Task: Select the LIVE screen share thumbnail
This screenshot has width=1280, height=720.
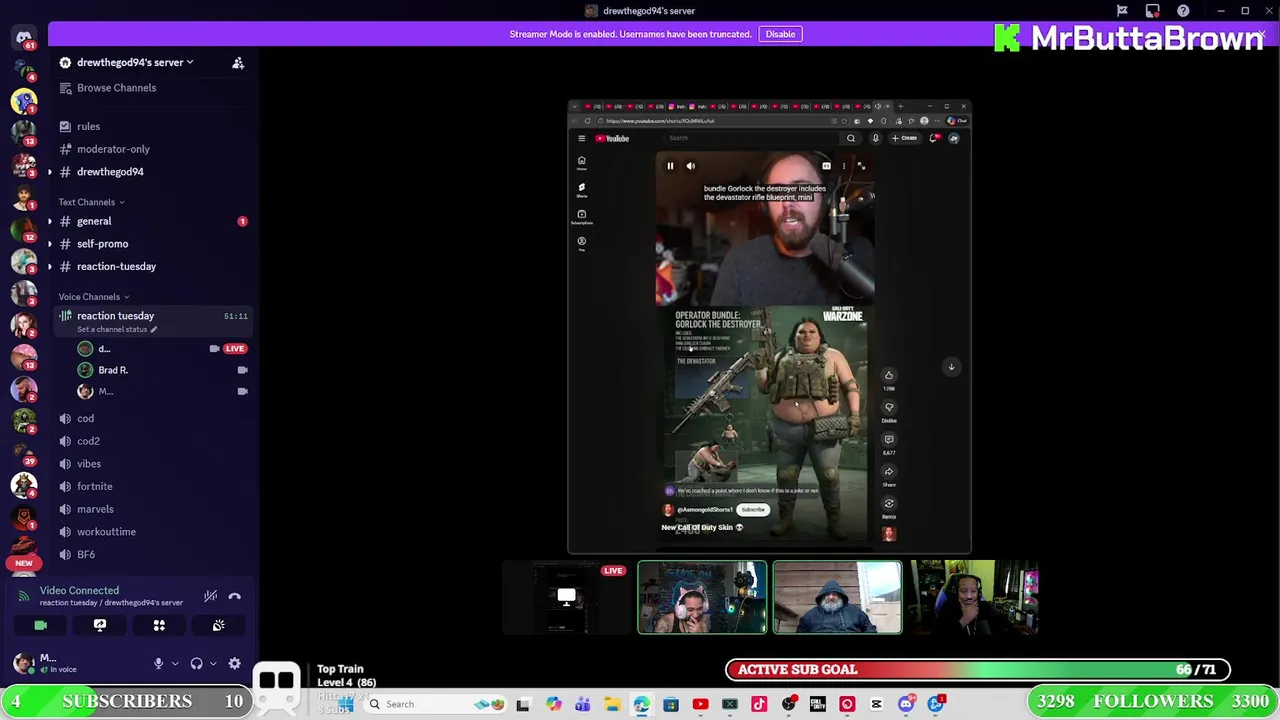Action: [566, 598]
